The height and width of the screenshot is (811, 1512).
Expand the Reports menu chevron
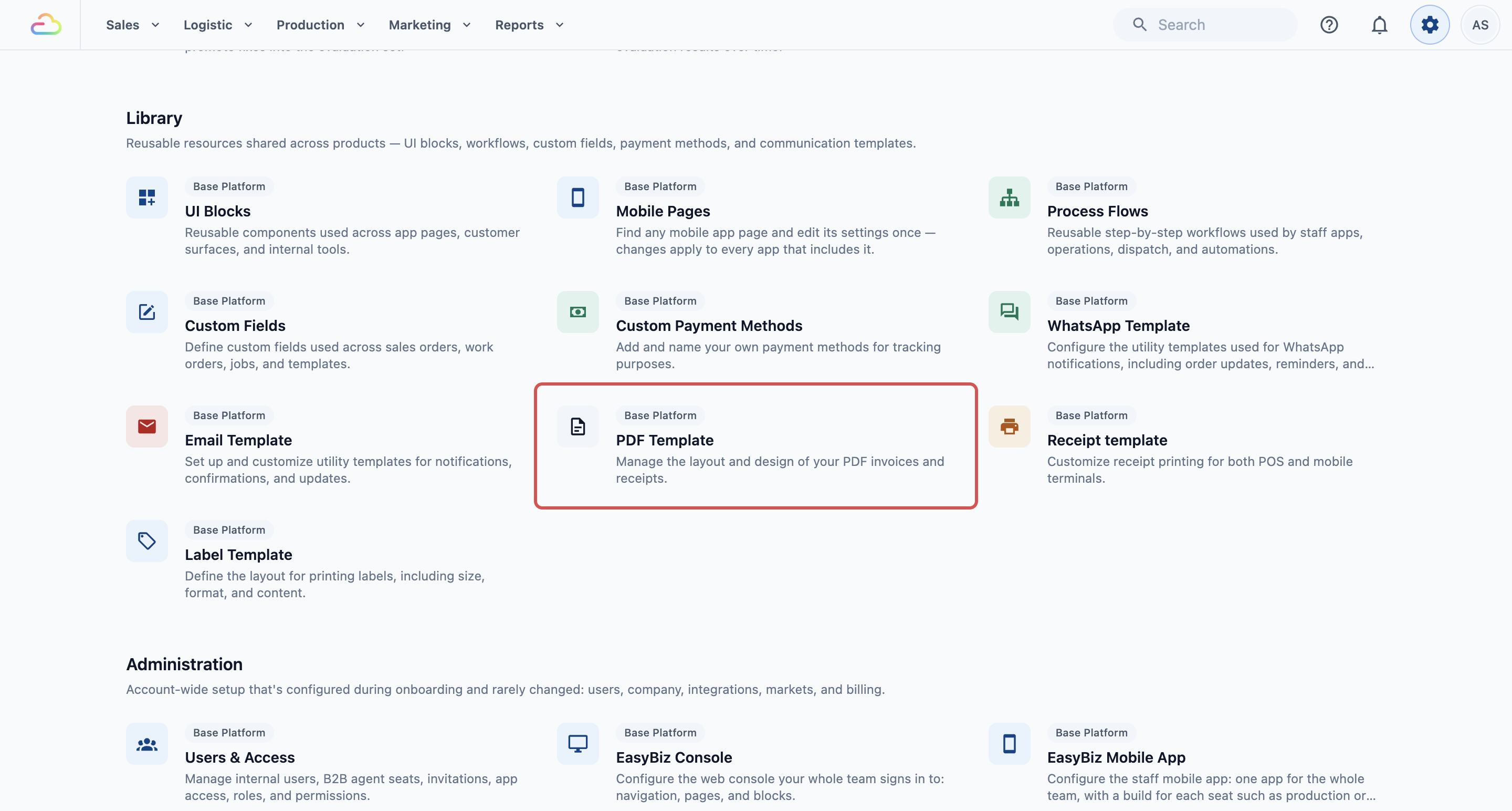tap(559, 25)
